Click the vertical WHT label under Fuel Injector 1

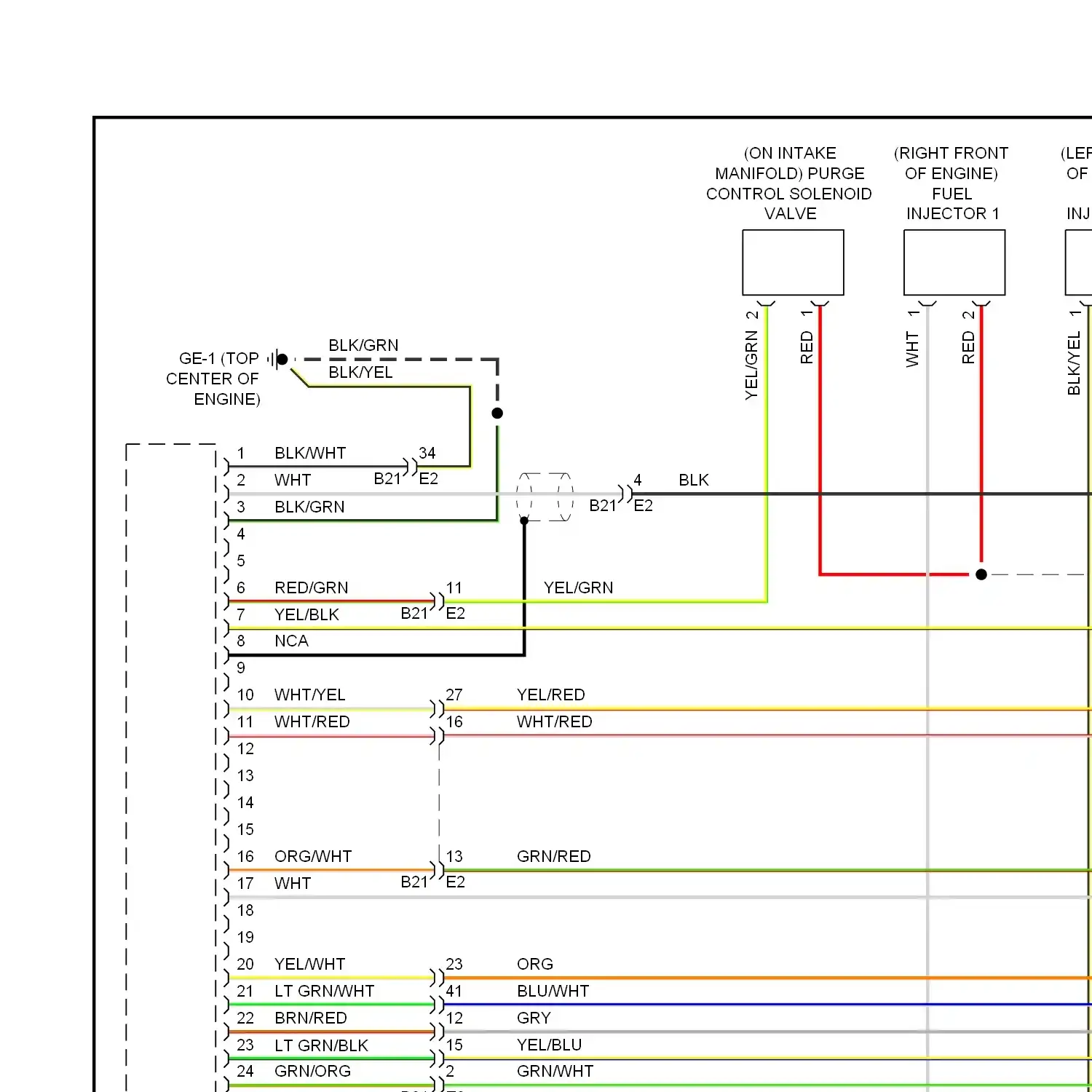[912, 349]
